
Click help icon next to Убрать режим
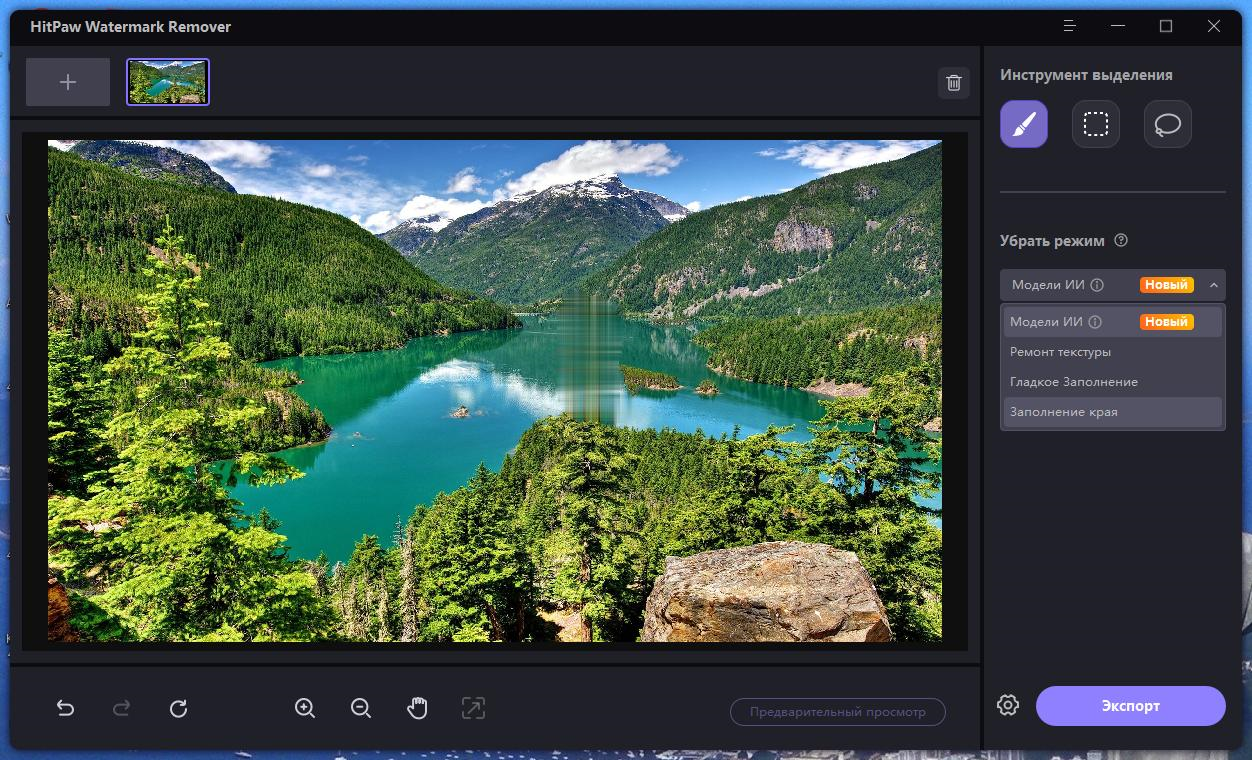1121,240
